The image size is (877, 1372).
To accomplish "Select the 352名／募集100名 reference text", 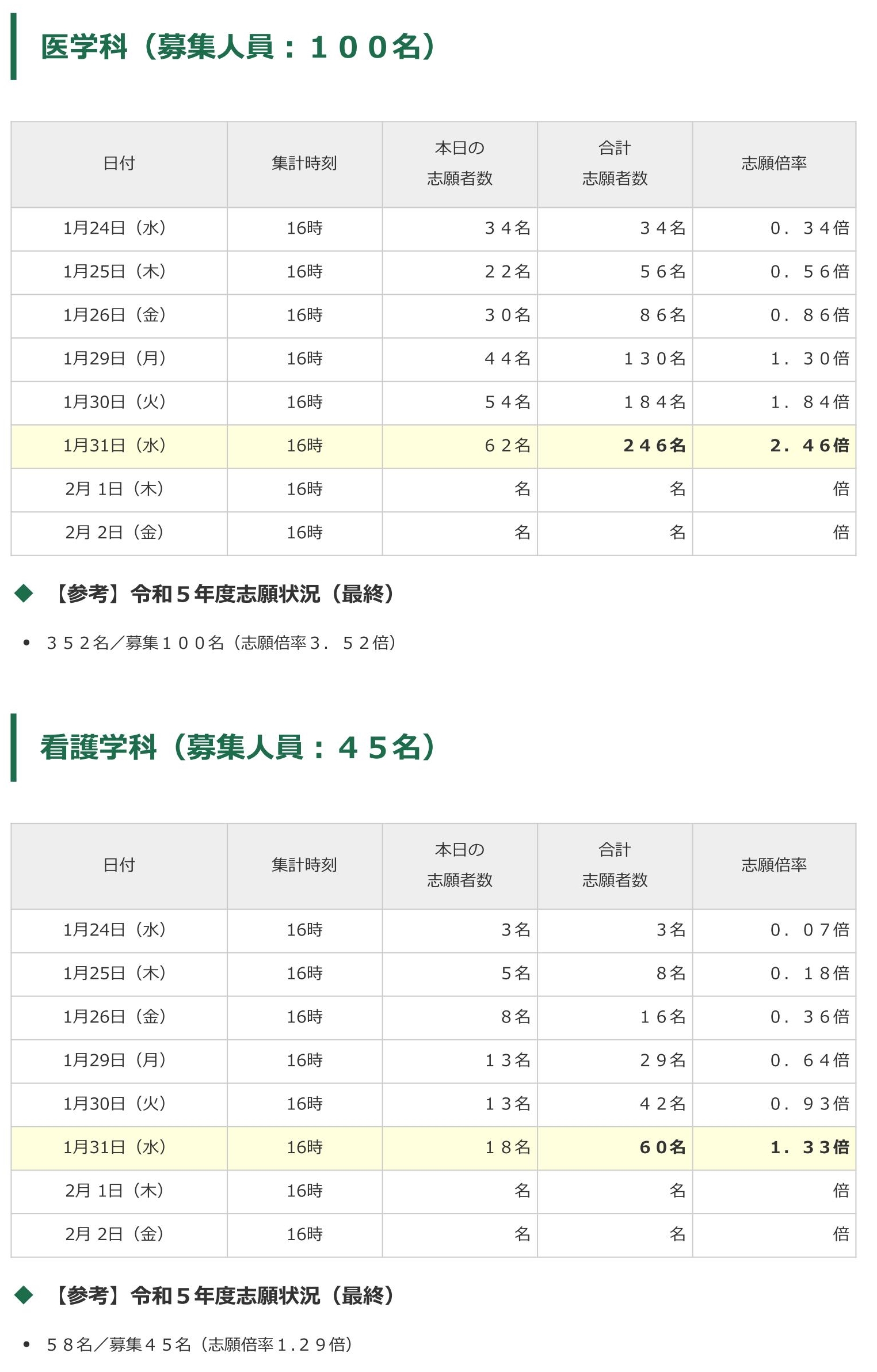I will 222,643.
